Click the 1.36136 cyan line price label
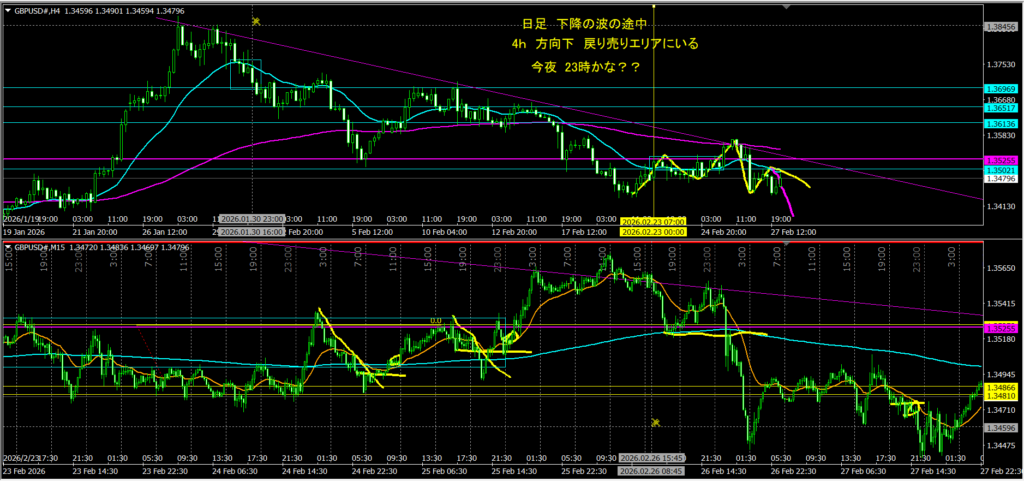Screen dimensions: 1024x481 tap(1001, 122)
